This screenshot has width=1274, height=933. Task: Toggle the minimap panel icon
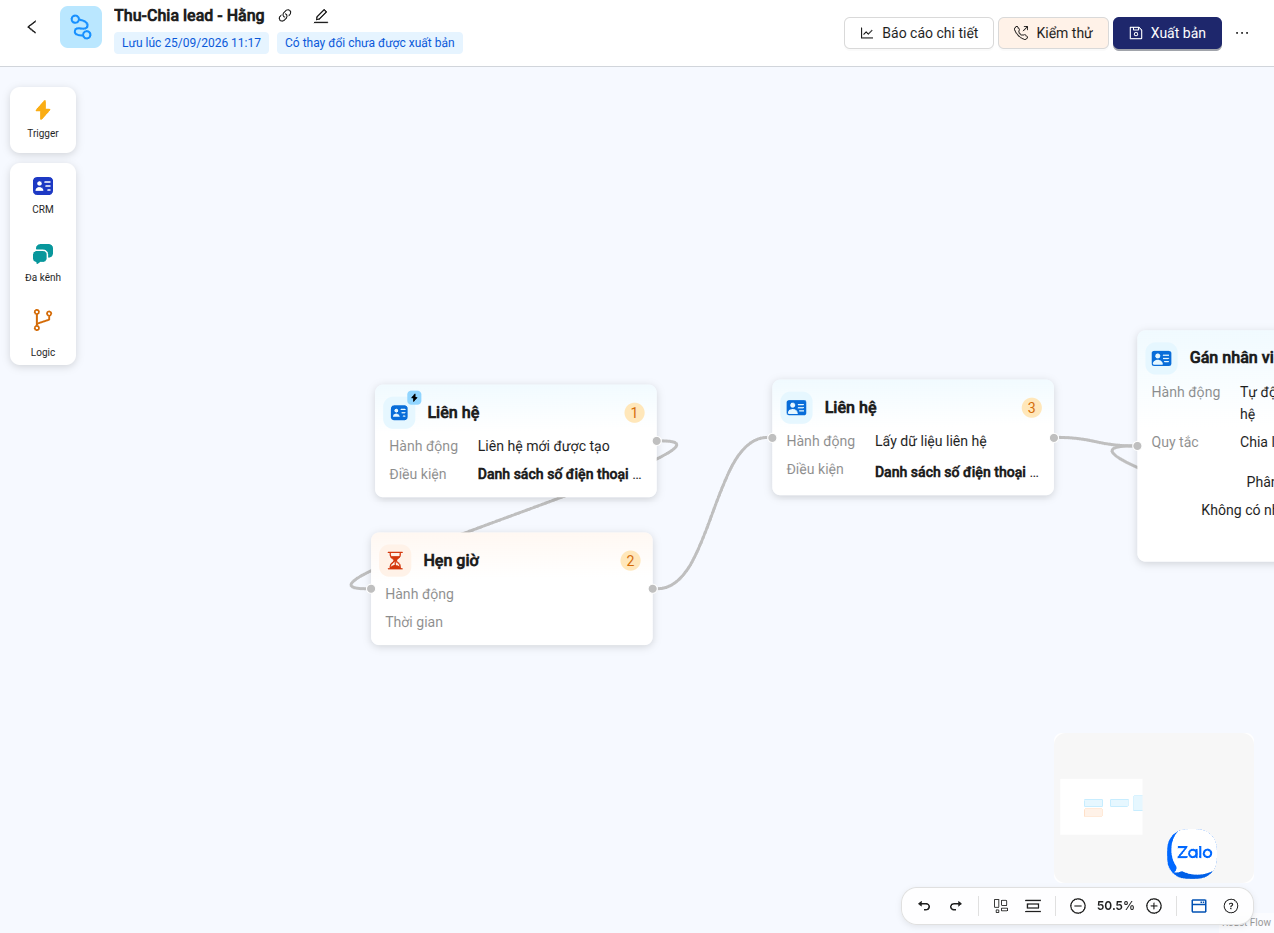pyautogui.click(x=1199, y=906)
